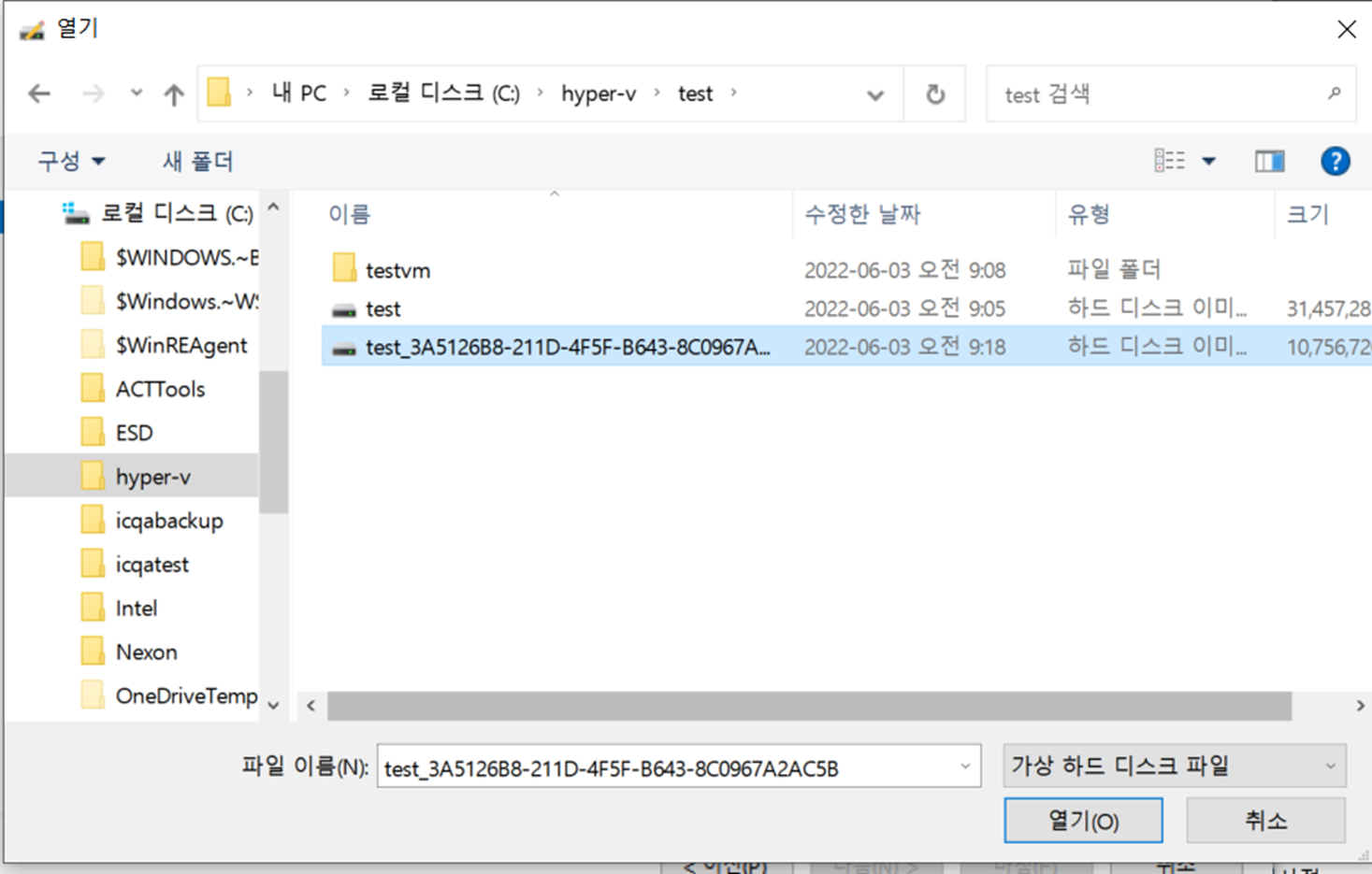Close the 열기 dialog window

[1346, 29]
